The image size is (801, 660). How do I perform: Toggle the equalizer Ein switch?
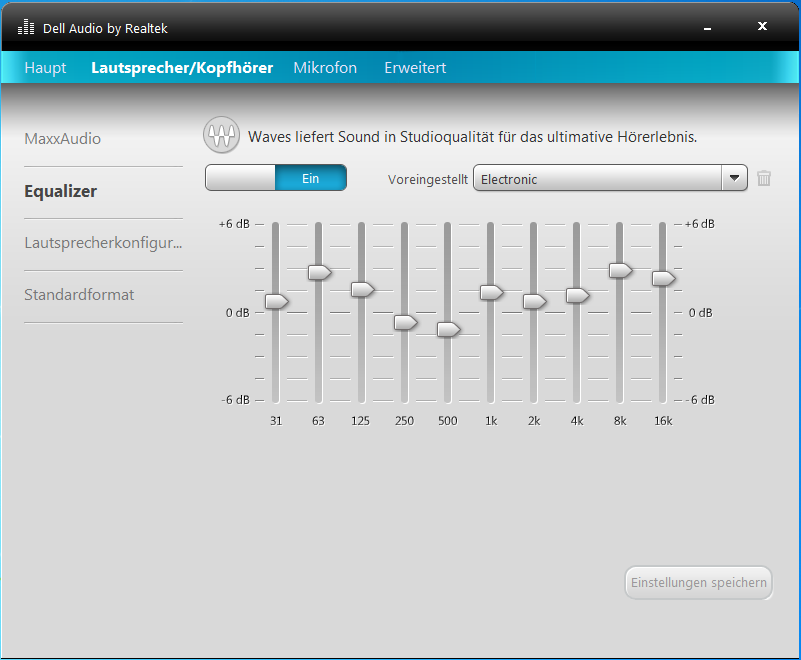pos(310,178)
